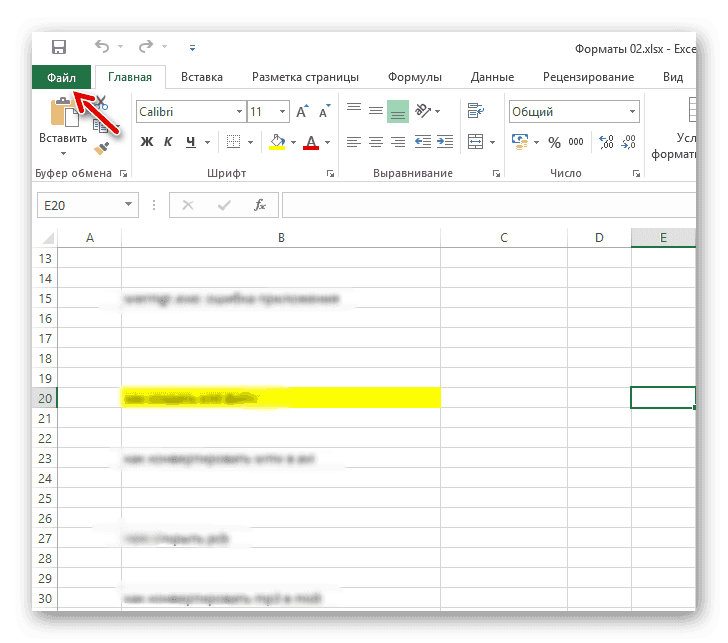Open Merge and Center dropdown arrow
Image resolution: width=728 pixels, height=643 pixels.
493,143
